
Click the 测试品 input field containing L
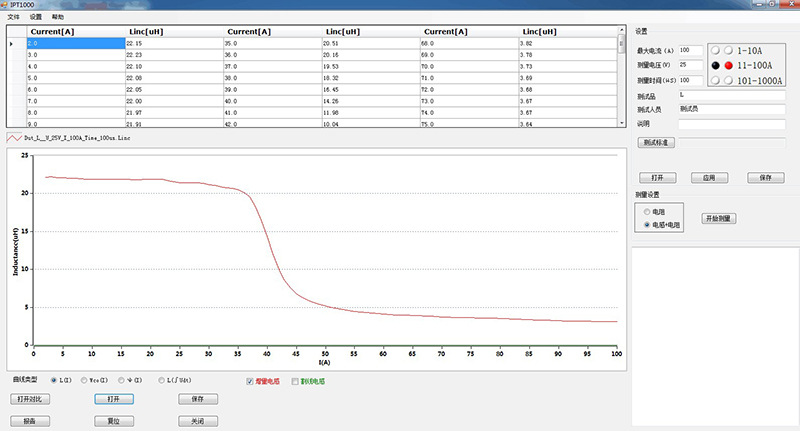[732, 95]
